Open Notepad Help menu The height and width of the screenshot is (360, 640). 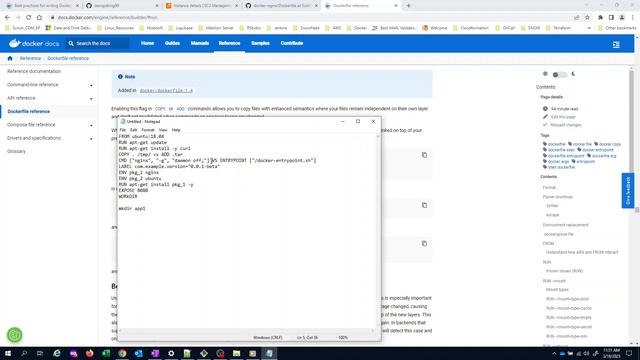click(176, 130)
